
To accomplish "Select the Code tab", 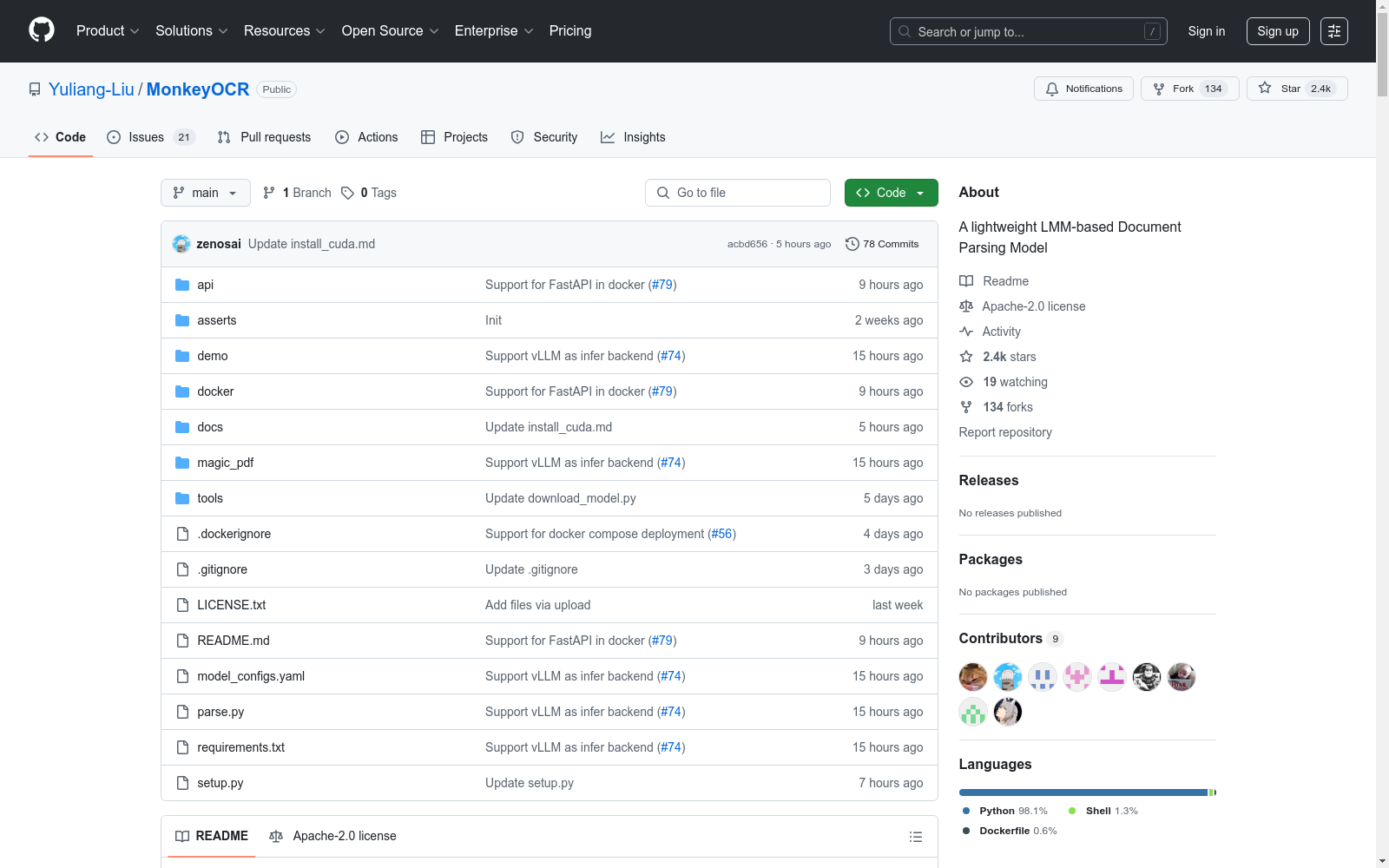I will click(60, 137).
